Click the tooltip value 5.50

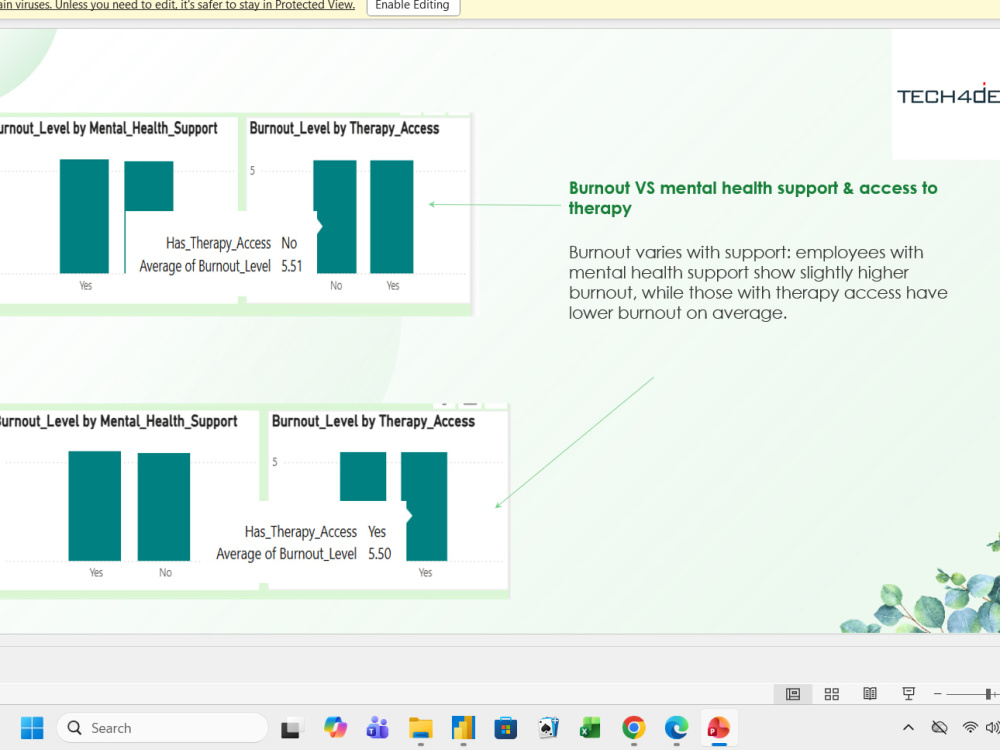pos(379,554)
